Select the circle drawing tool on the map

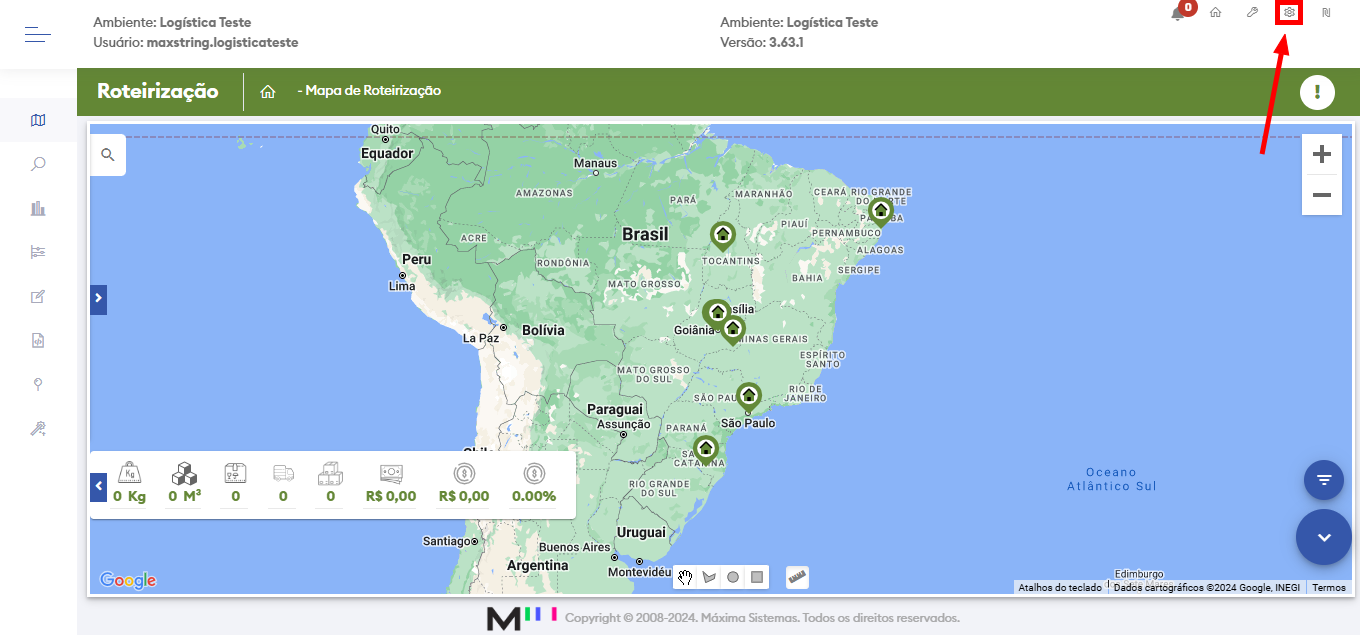(734, 577)
